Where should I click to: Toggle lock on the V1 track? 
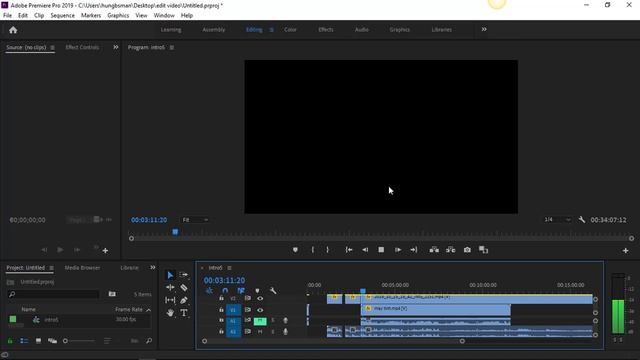221,310
